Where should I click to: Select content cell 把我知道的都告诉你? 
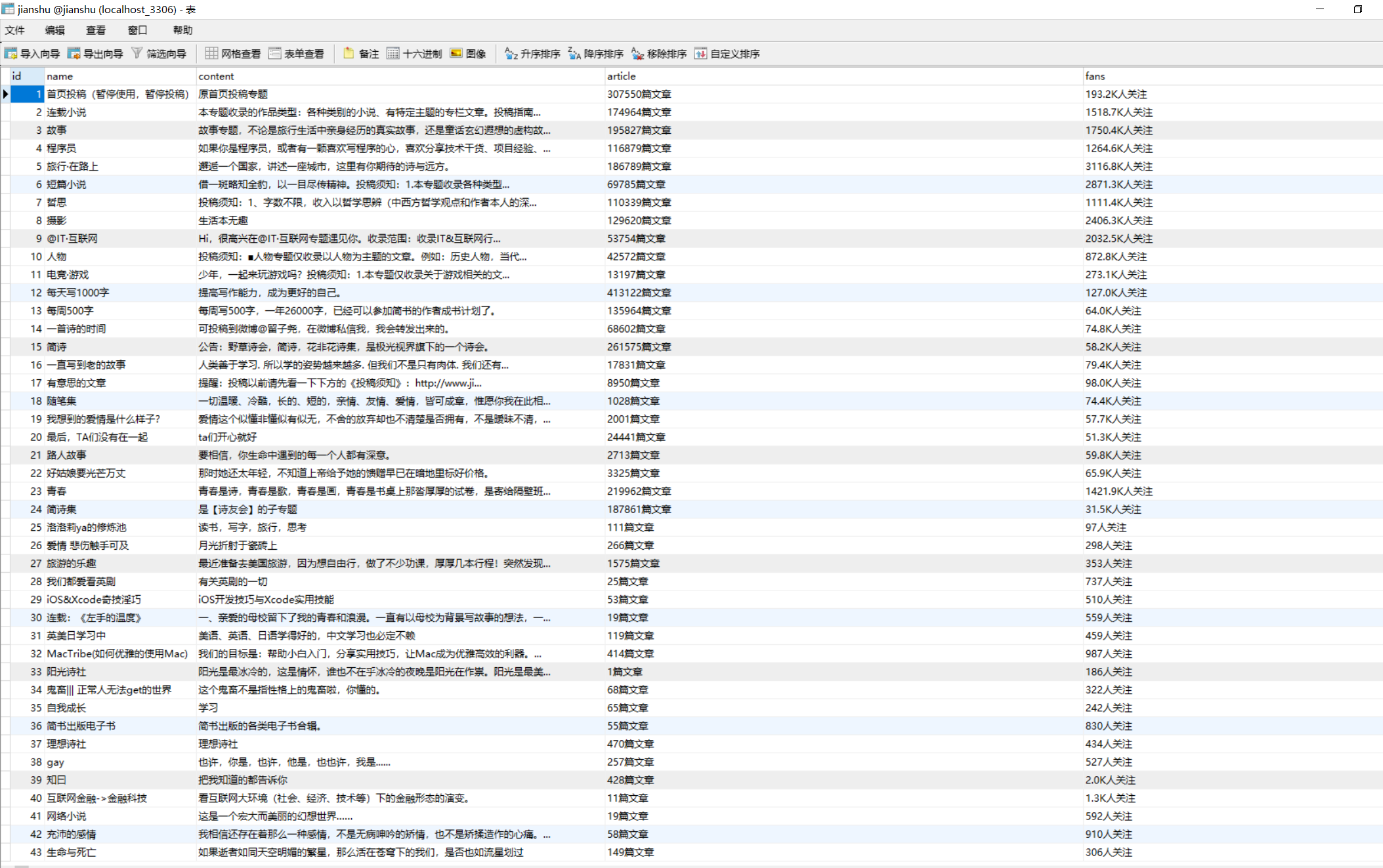[400, 780]
